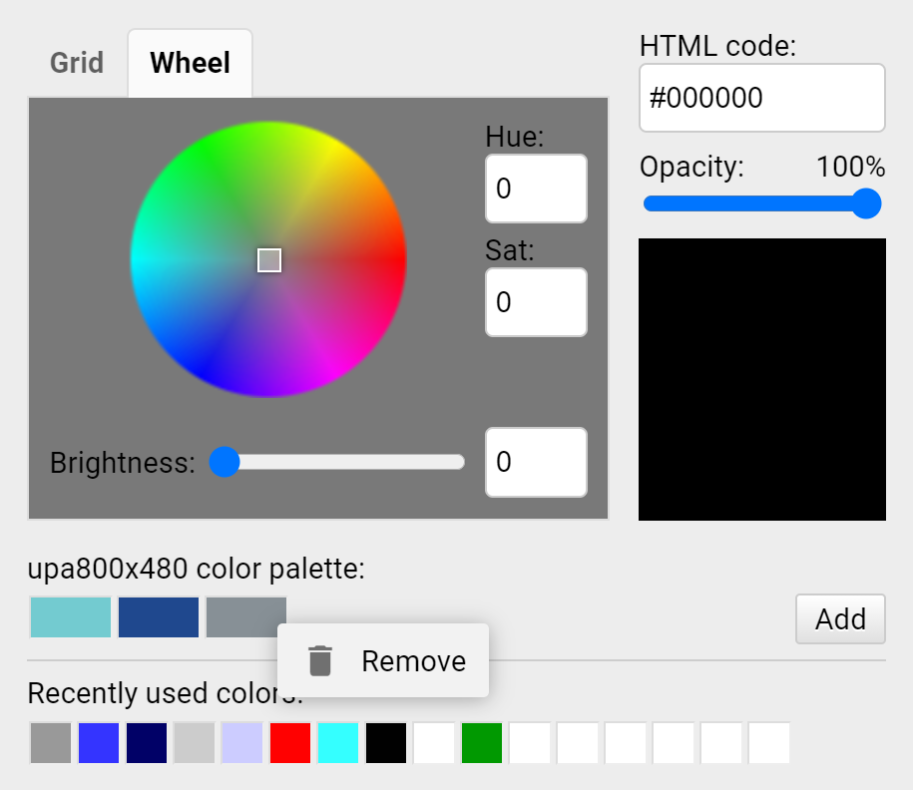Focus the Sat value field
This screenshot has width=913, height=790.
536,302
